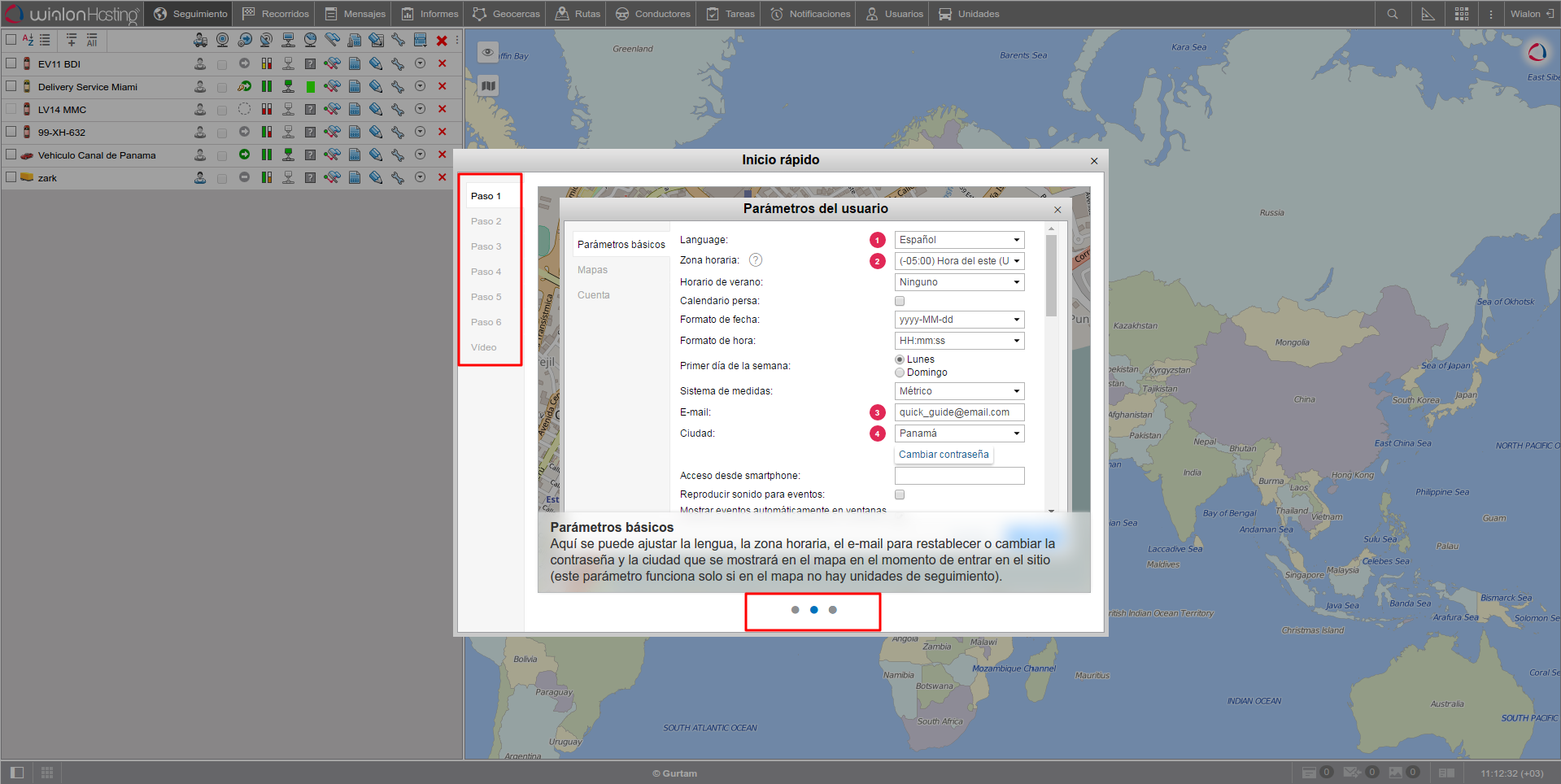This screenshot has height=784, width=1561.
Task: Click the search magnifier icon in top bar
Action: pyautogui.click(x=1393, y=14)
